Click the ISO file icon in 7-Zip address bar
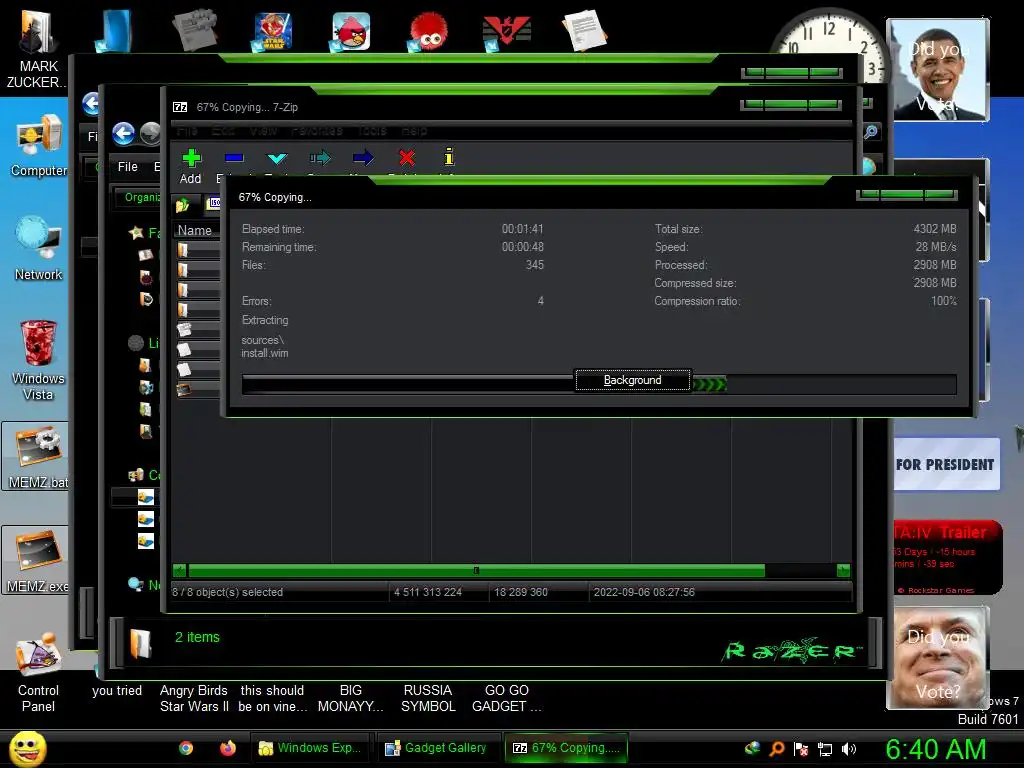Screen dimensions: 1024x768 (214, 203)
